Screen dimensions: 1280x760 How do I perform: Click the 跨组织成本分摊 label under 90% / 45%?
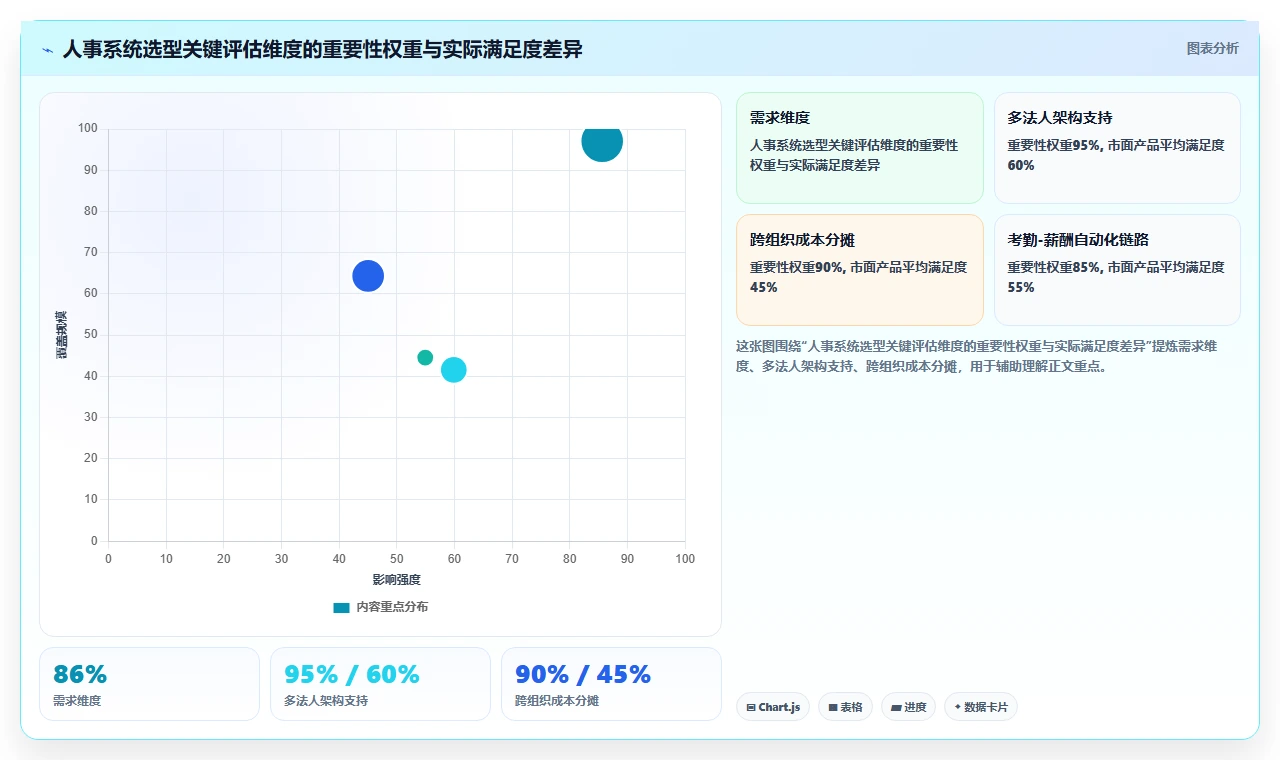[557, 701]
